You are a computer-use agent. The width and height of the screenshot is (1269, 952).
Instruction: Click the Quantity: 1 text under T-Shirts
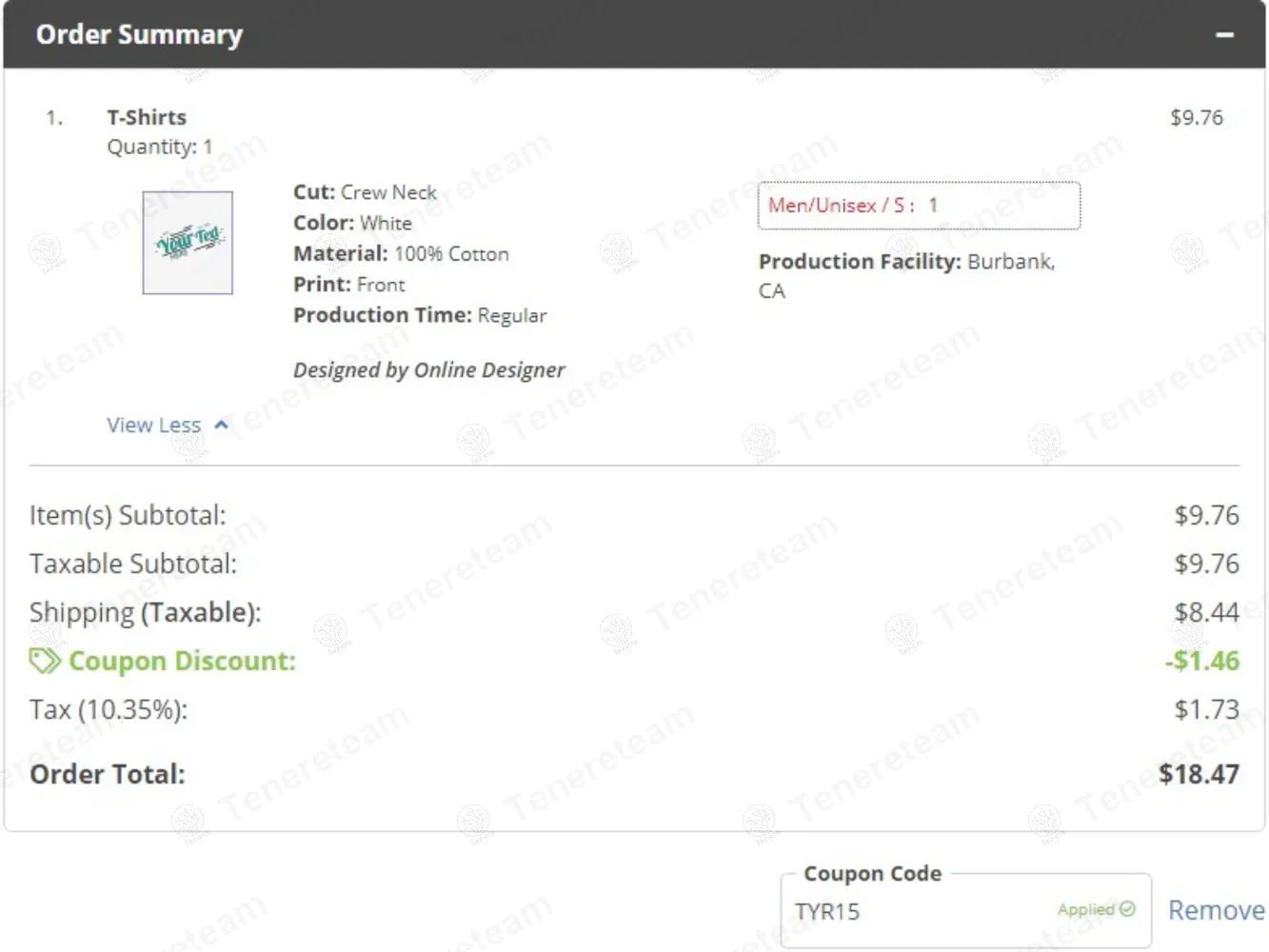159,147
